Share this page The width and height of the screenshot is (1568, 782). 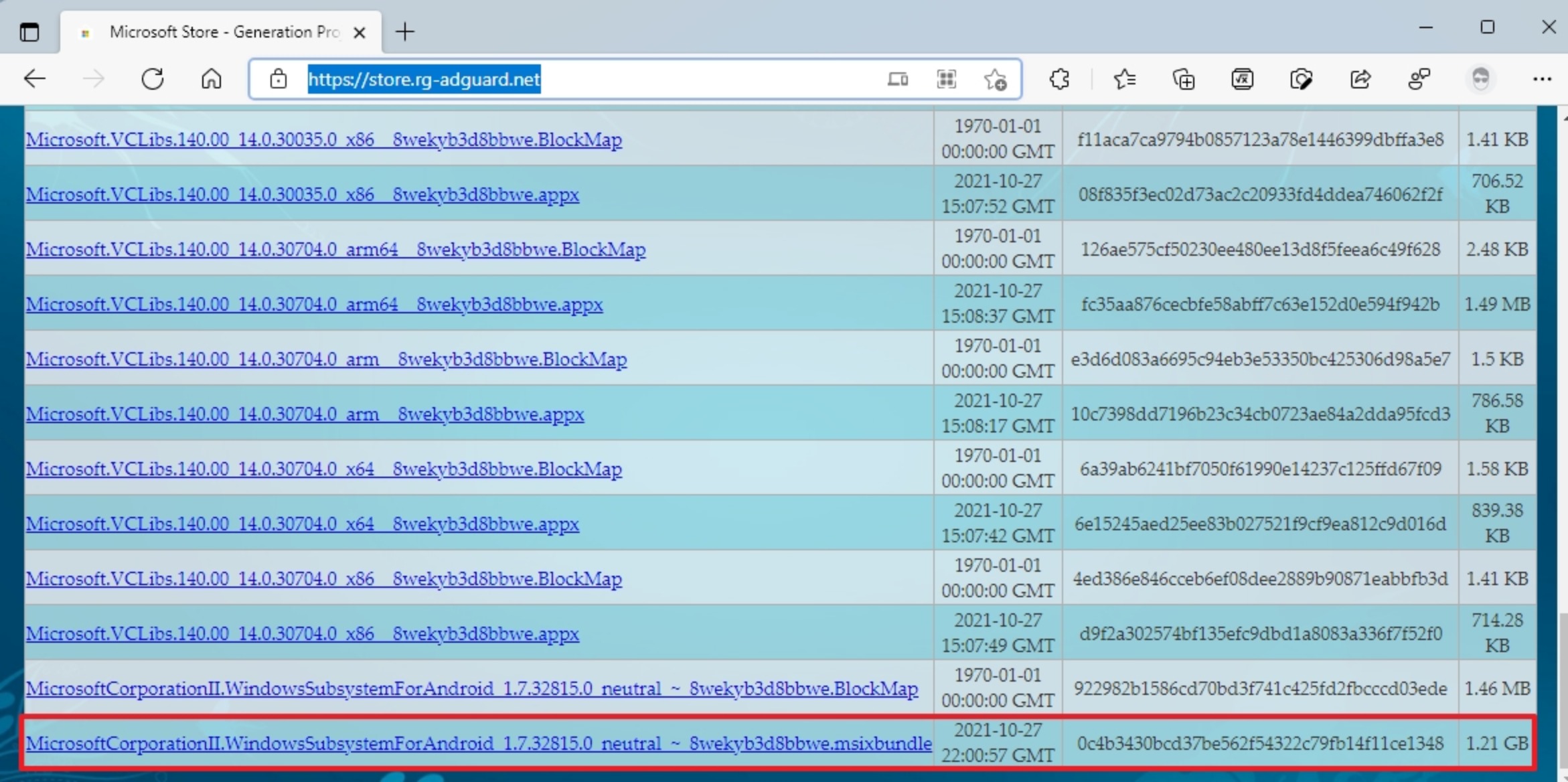(1360, 79)
